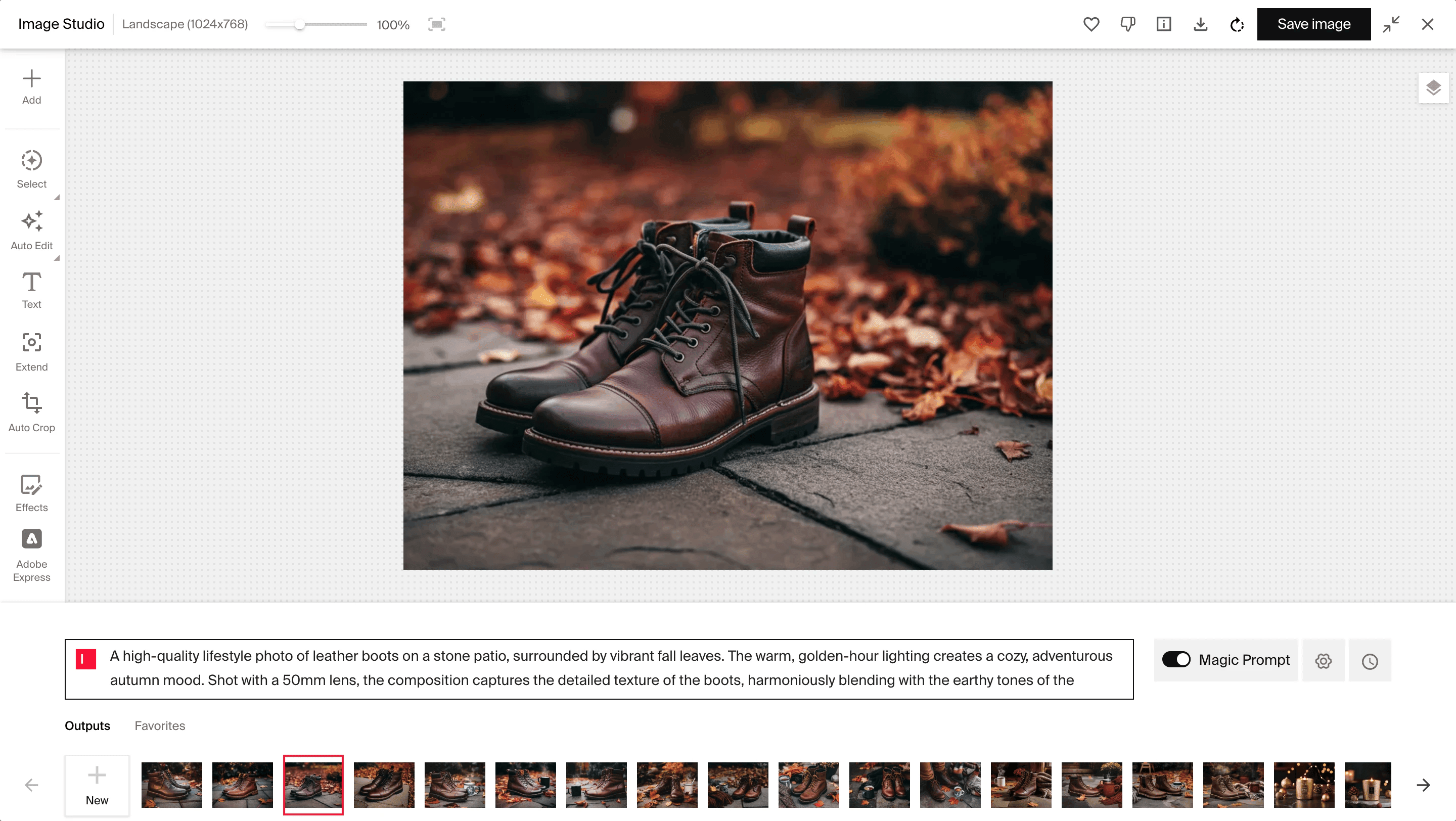
Task: Select the second output thumbnail
Action: (243, 785)
